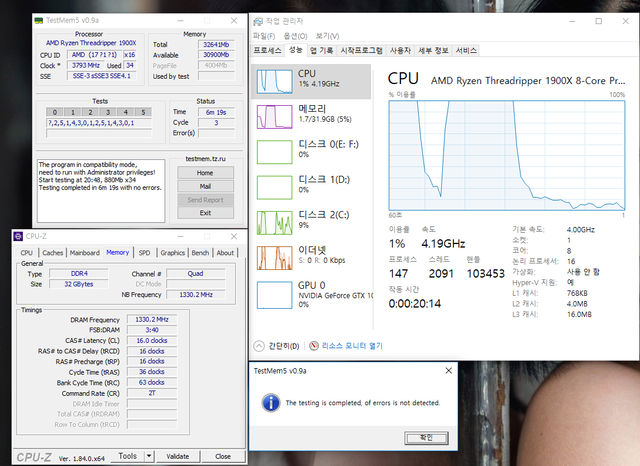This screenshot has width=640, height=466.
Task: Click the Mail button in TestMem5
Action: pyautogui.click(x=205, y=186)
